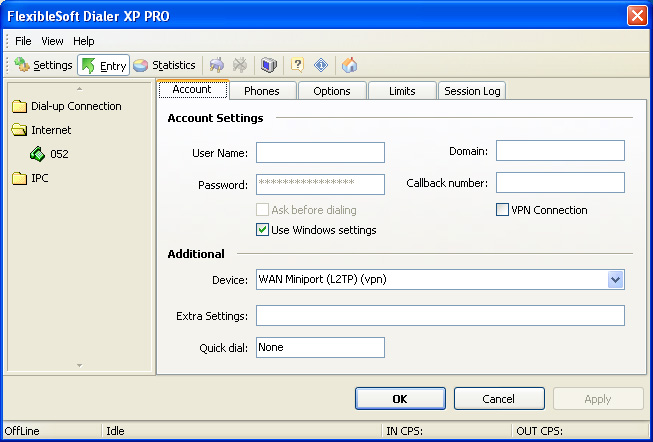Click the IN CPS status bar entry
The image size is (653, 442).
[405, 431]
